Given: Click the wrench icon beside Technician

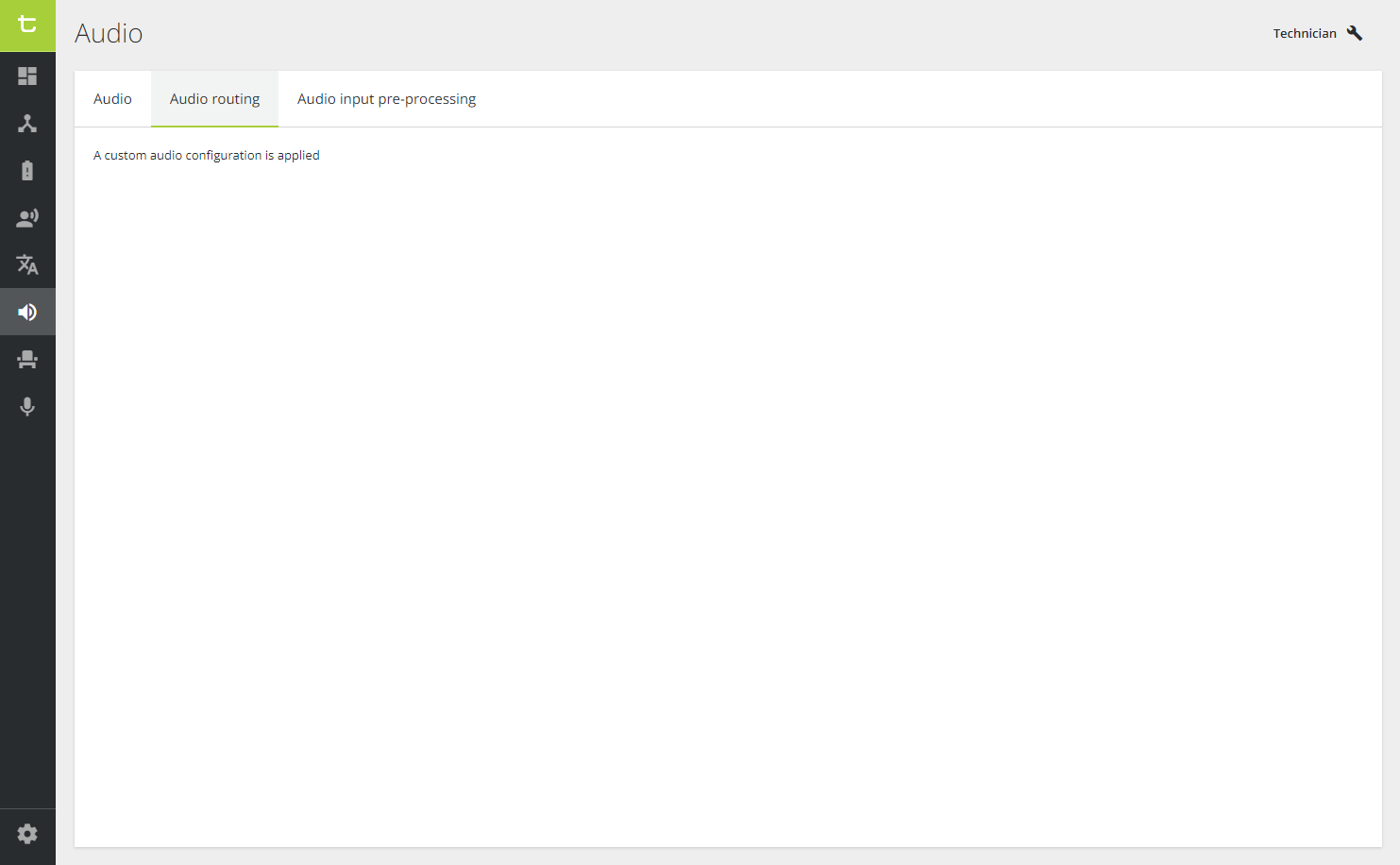Looking at the screenshot, I should coord(1355,33).
